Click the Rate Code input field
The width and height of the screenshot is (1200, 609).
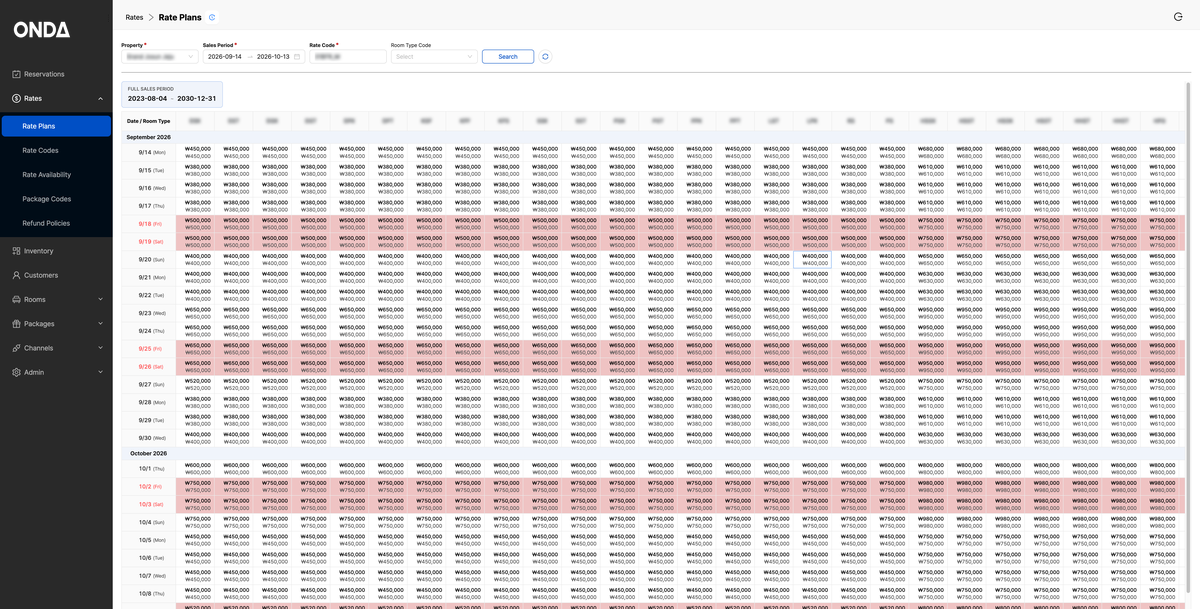click(x=347, y=57)
